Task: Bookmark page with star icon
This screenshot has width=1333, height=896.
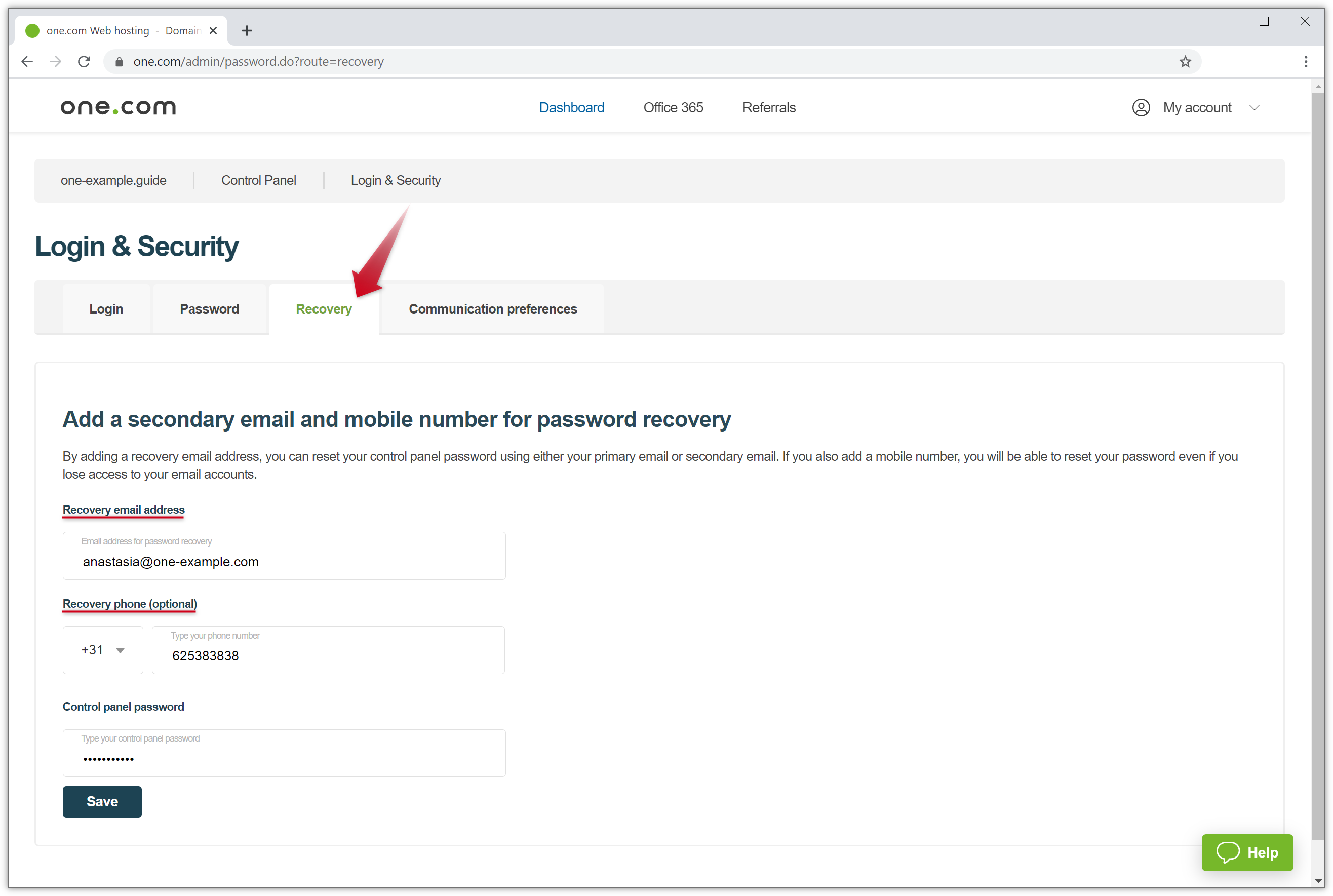Action: point(1185,62)
